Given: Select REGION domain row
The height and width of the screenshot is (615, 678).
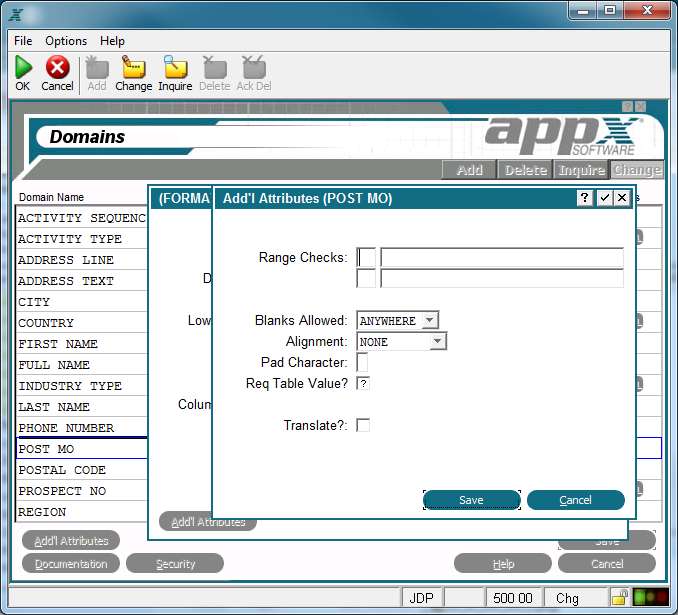Looking at the screenshot, I should (82, 512).
